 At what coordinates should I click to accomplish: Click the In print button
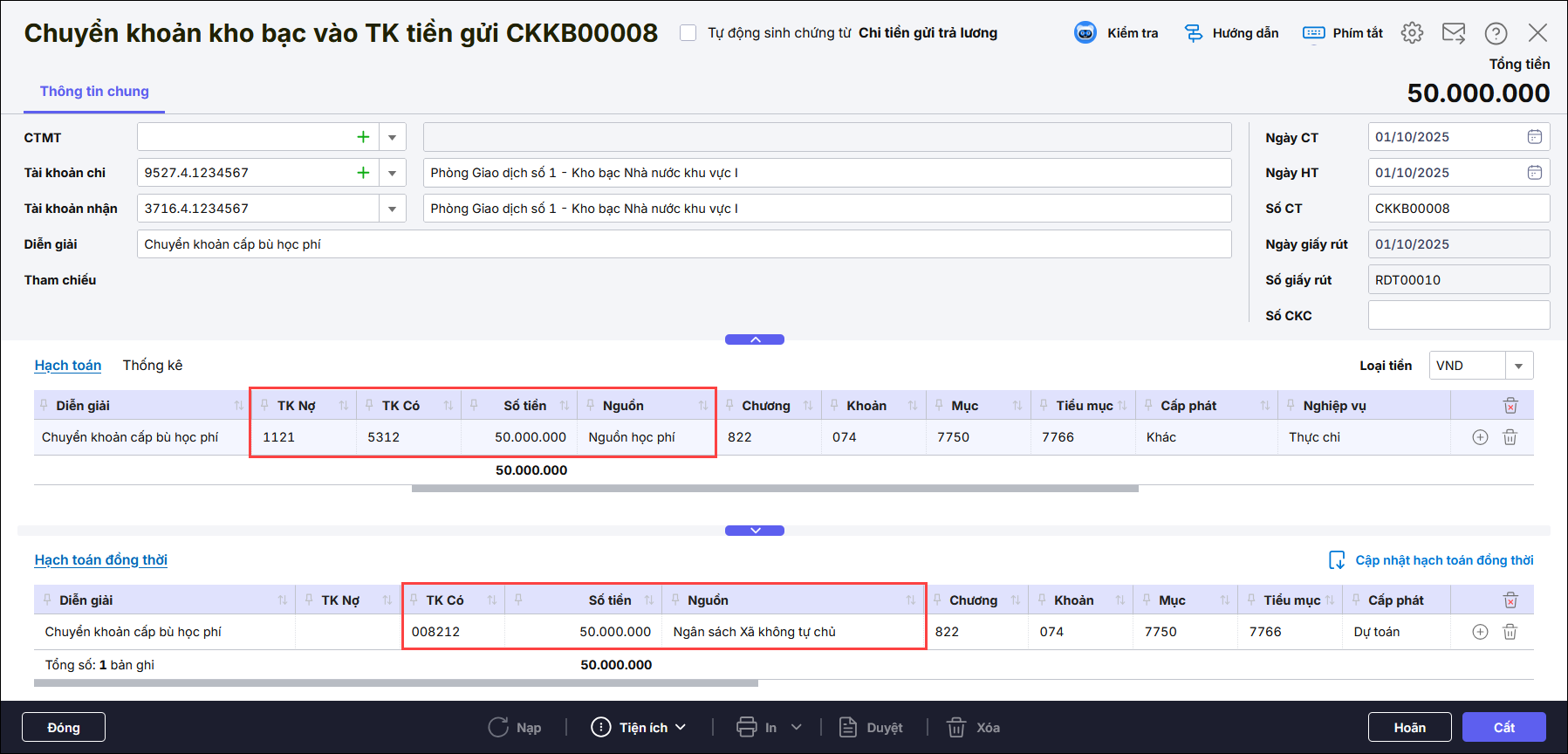click(x=757, y=727)
